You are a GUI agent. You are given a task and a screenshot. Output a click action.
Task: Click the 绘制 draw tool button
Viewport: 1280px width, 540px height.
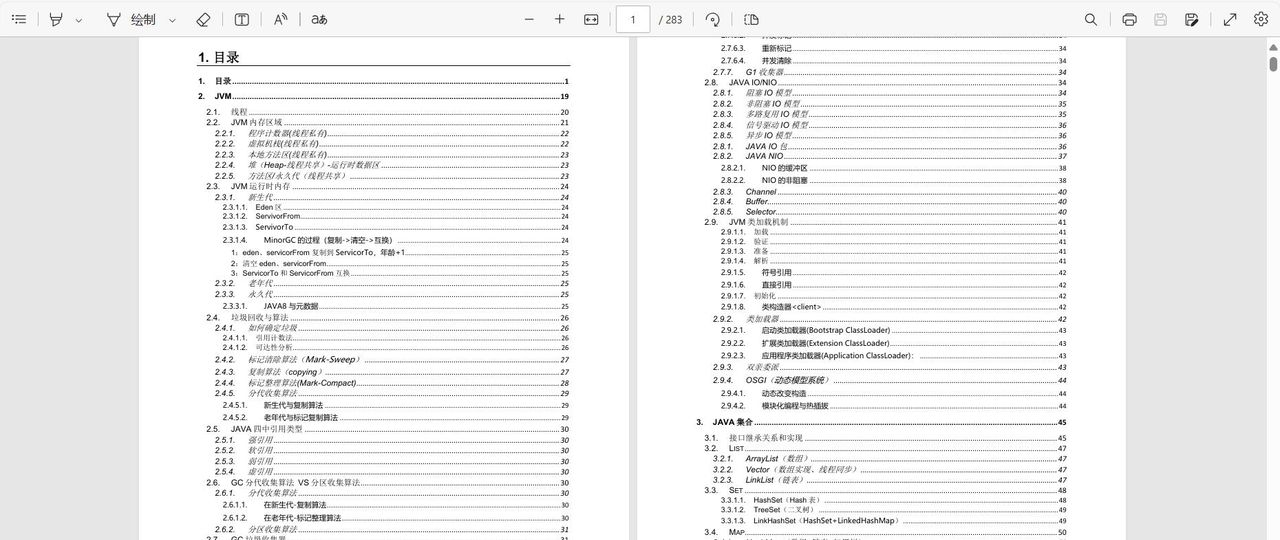pos(131,19)
